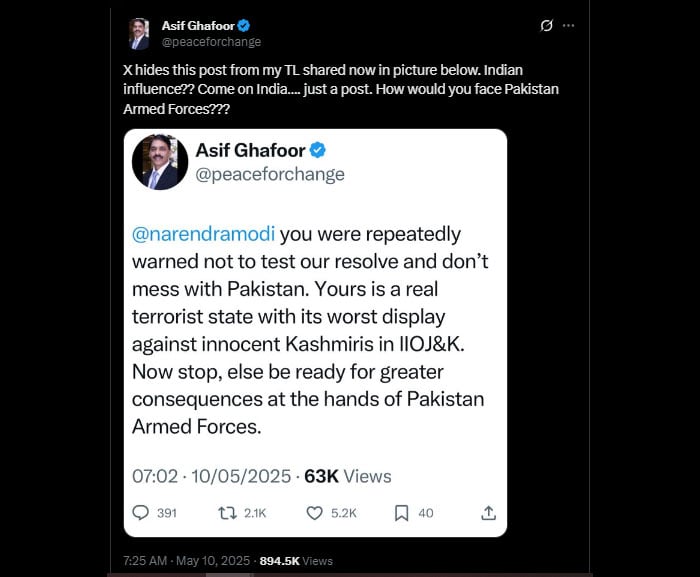Click the embedded post's 07:02 · 10/05/2025 timestamp
Image resolution: width=700 pixels, height=577 pixels.
coord(211,477)
